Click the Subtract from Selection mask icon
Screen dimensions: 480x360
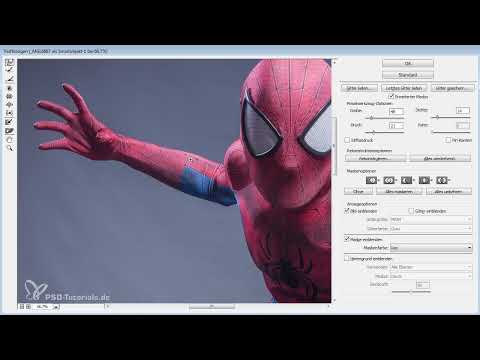pos(406,180)
